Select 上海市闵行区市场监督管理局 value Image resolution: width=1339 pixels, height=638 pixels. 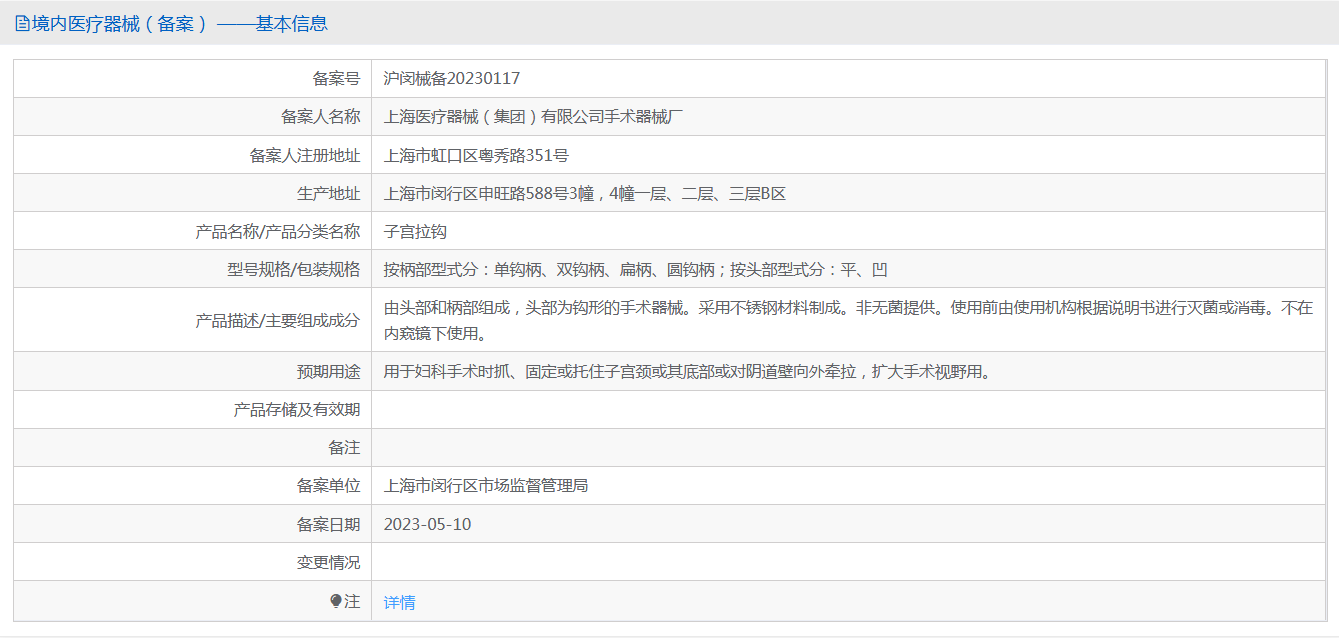(486, 486)
